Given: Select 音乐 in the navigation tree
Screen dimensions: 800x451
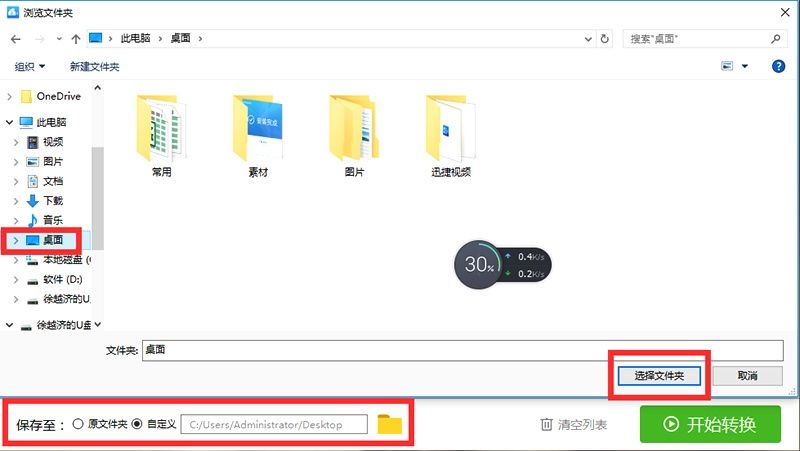Looking at the screenshot, I should tap(53, 220).
